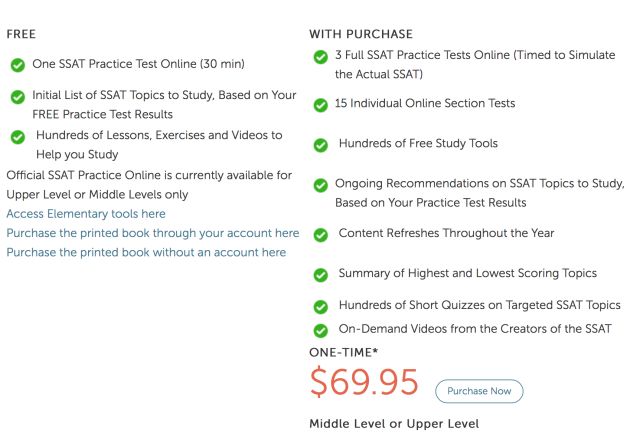Click checkmark beside One SSAT Practice Test Online
This screenshot has width=640, height=437.
[x=18, y=65]
